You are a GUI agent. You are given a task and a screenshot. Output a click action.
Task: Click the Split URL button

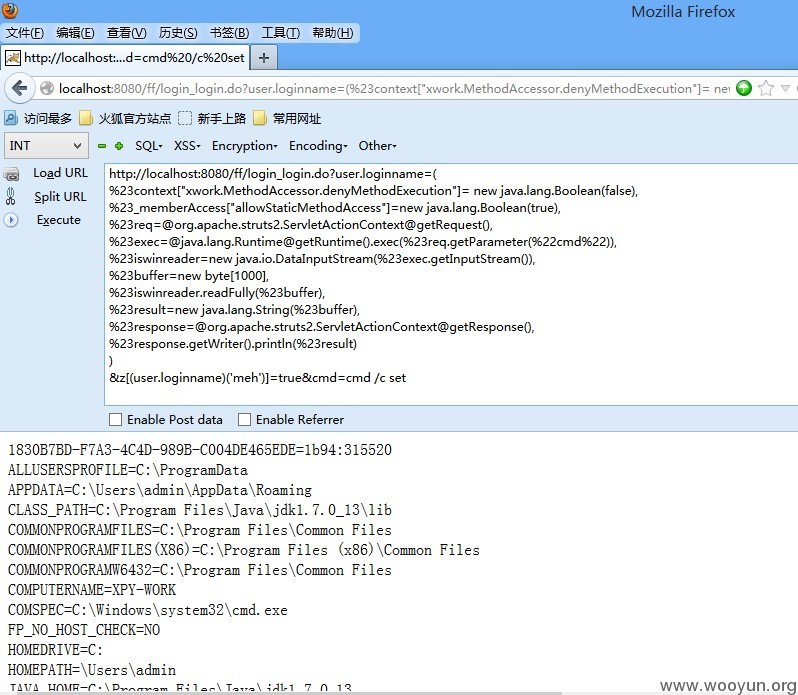(x=60, y=197)
